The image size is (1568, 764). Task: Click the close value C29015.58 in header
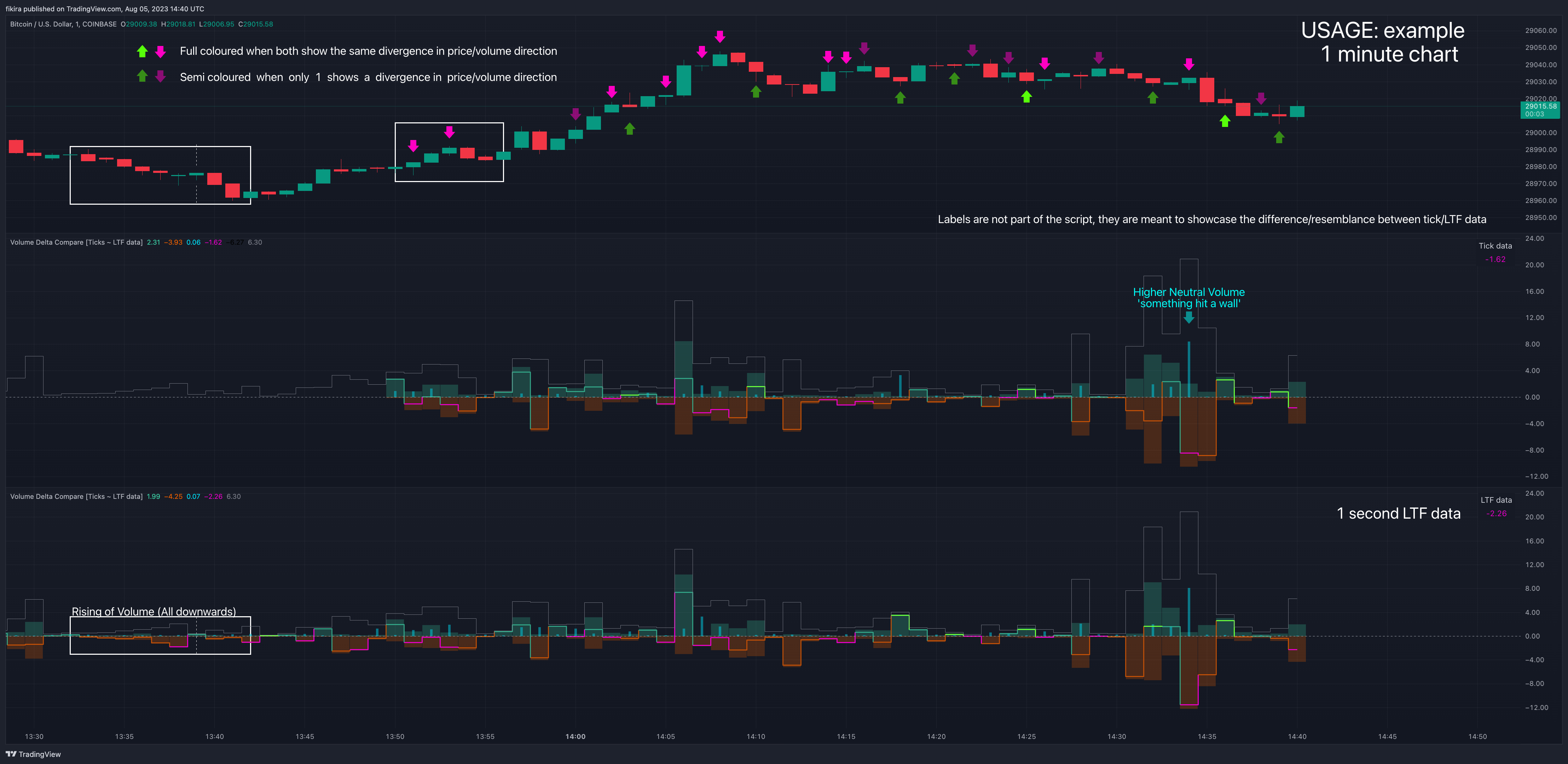pyautogui.click(x=256, y=24)
